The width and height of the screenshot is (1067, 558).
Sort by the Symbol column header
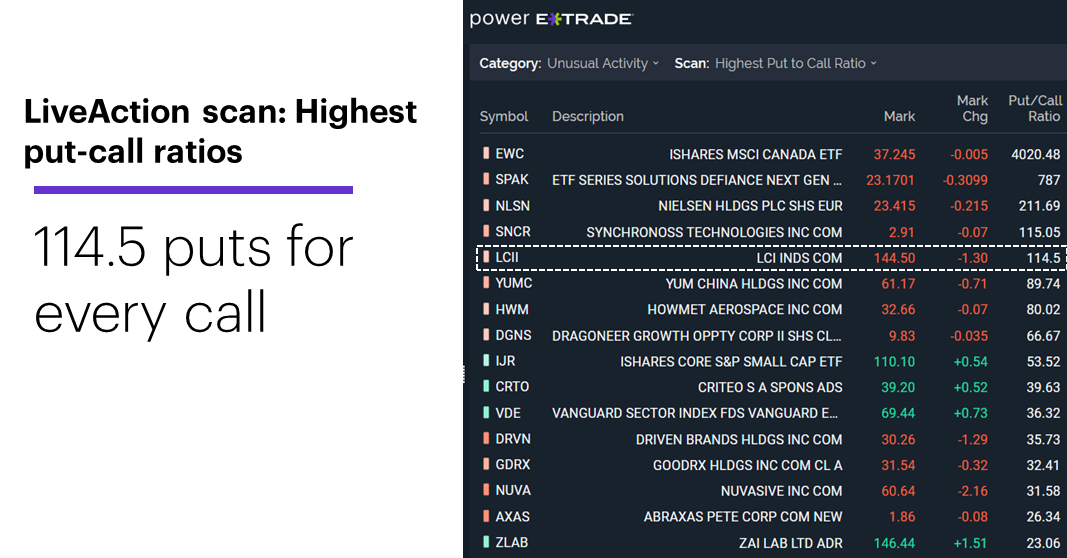[504, 116]
